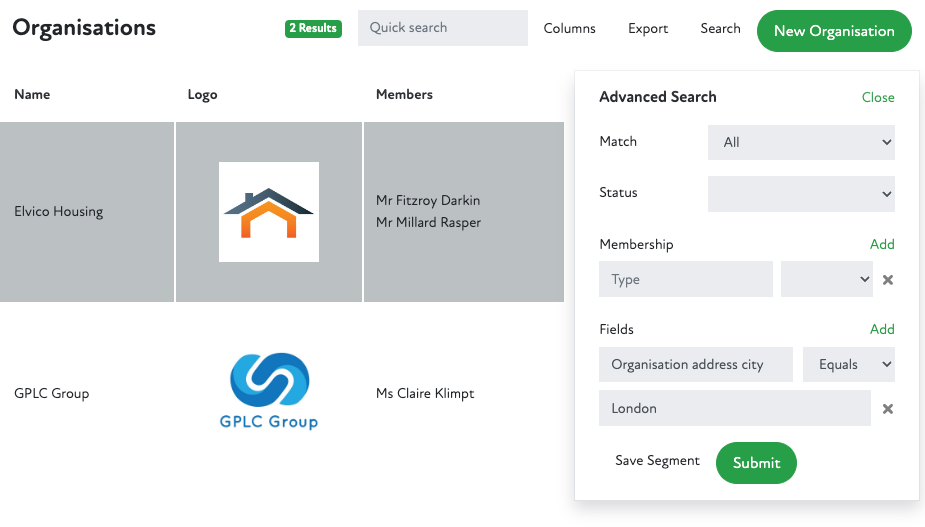Open the Membership value dropdown
This screenshot has height=527, width=925.
coord(826,280)
